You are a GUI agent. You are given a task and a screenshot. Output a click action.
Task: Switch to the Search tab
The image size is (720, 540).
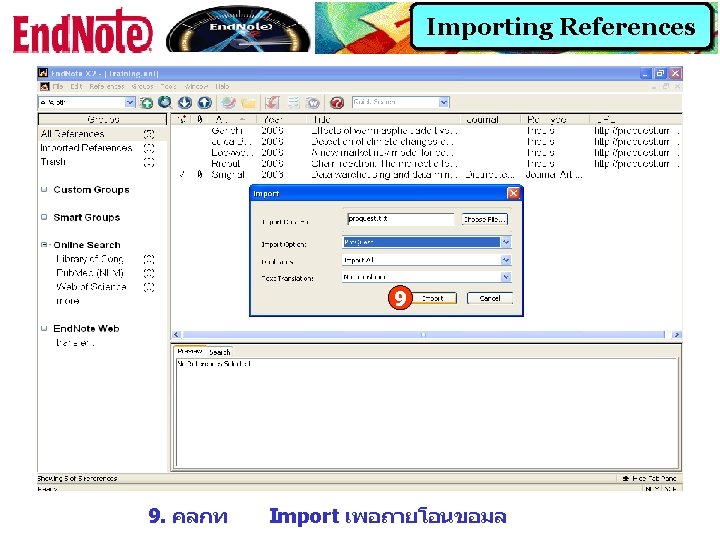219,352
